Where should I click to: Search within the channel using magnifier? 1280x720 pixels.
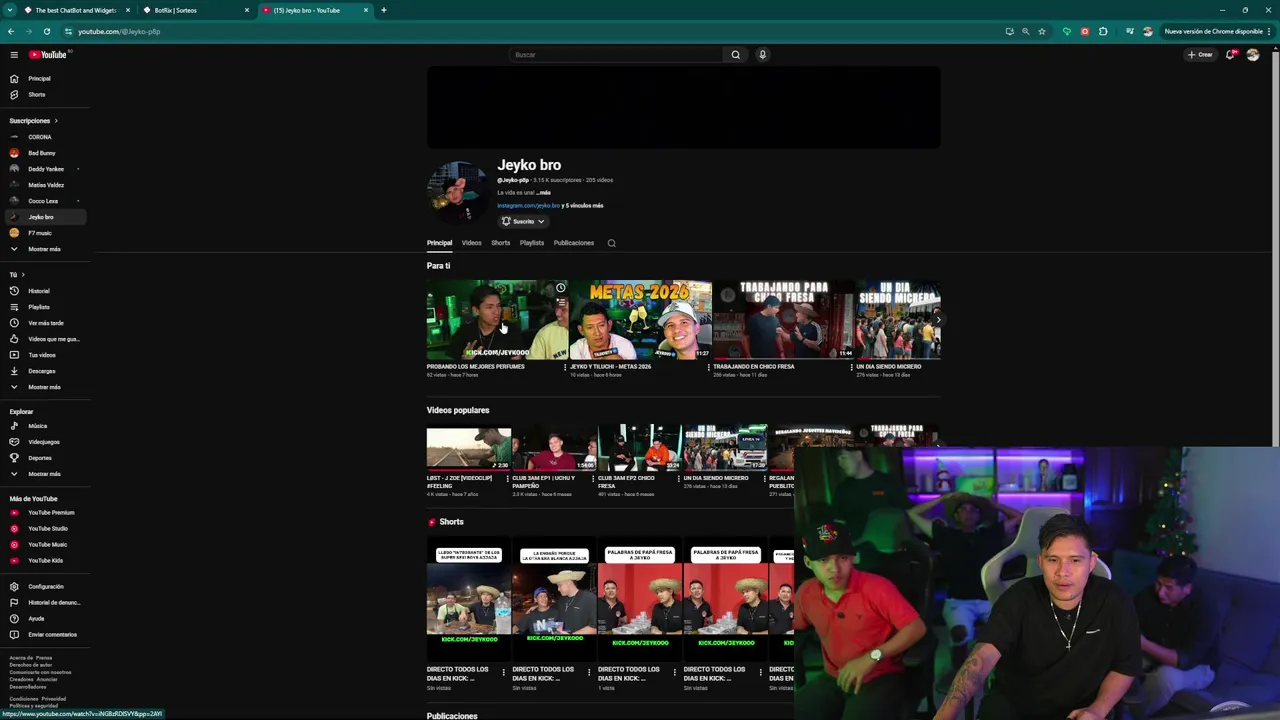pyautogui.click(x=612, y=243)
